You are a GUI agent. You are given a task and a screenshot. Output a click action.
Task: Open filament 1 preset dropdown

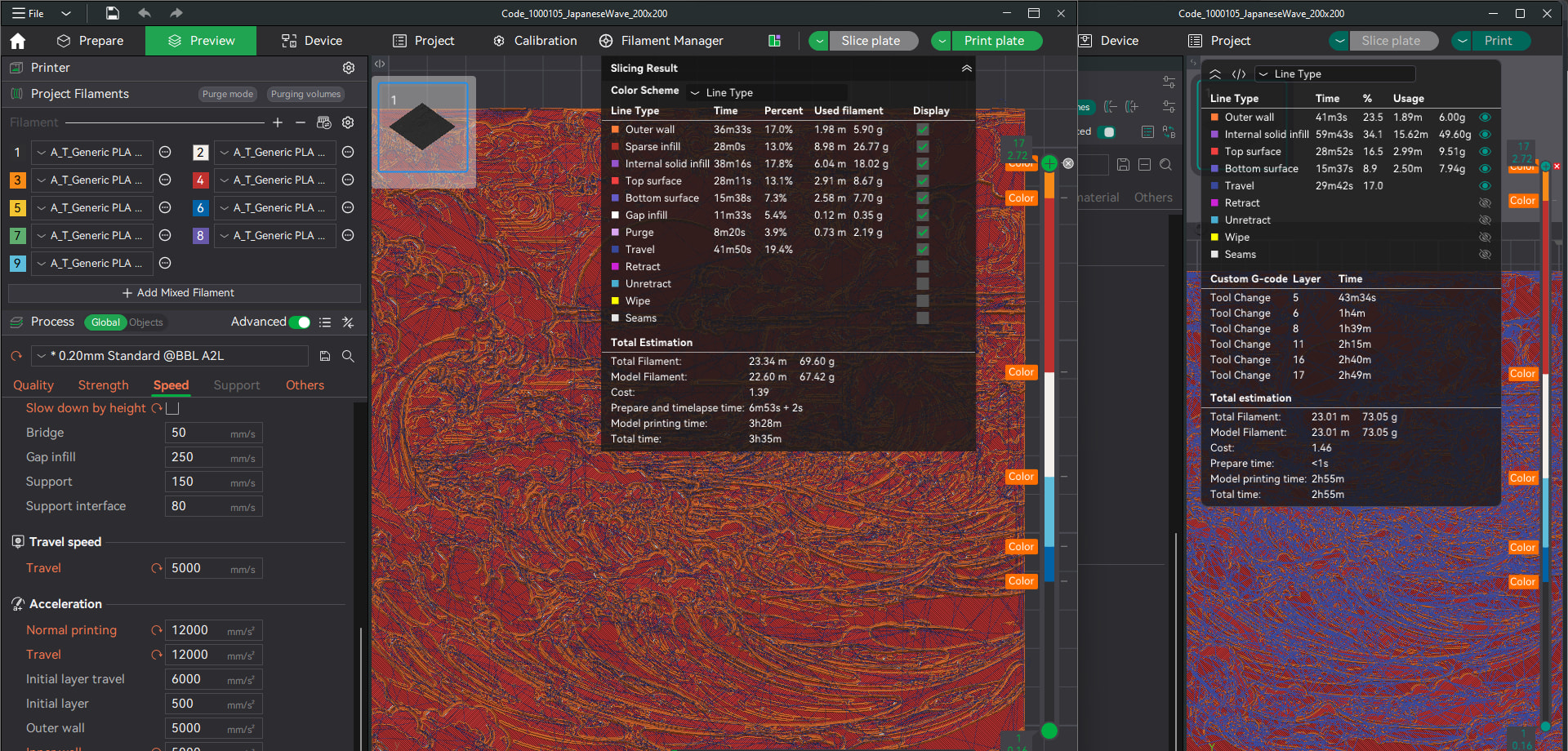point(91,152)
